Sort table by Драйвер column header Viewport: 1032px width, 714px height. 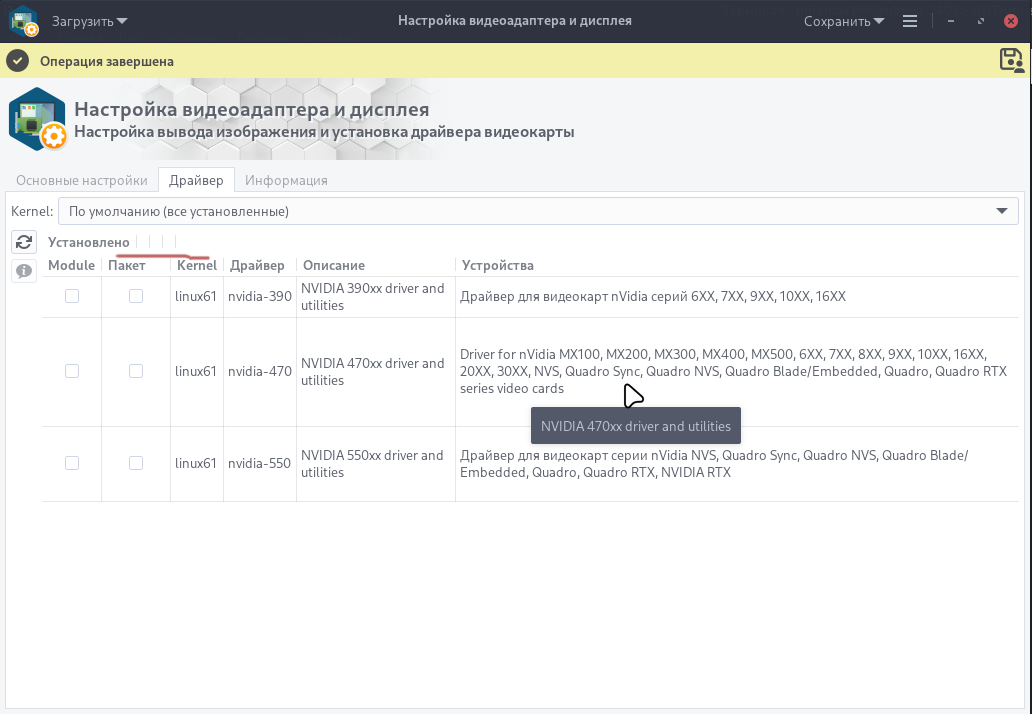[257, 265]
